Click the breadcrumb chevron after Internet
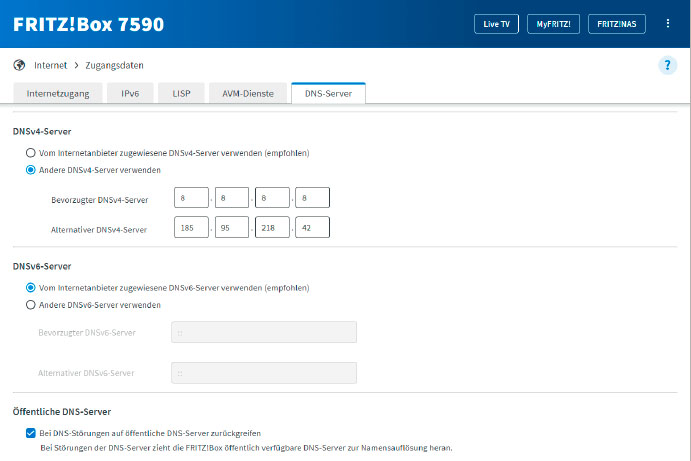This screenshot has height=461, width=691. point(76,65)
